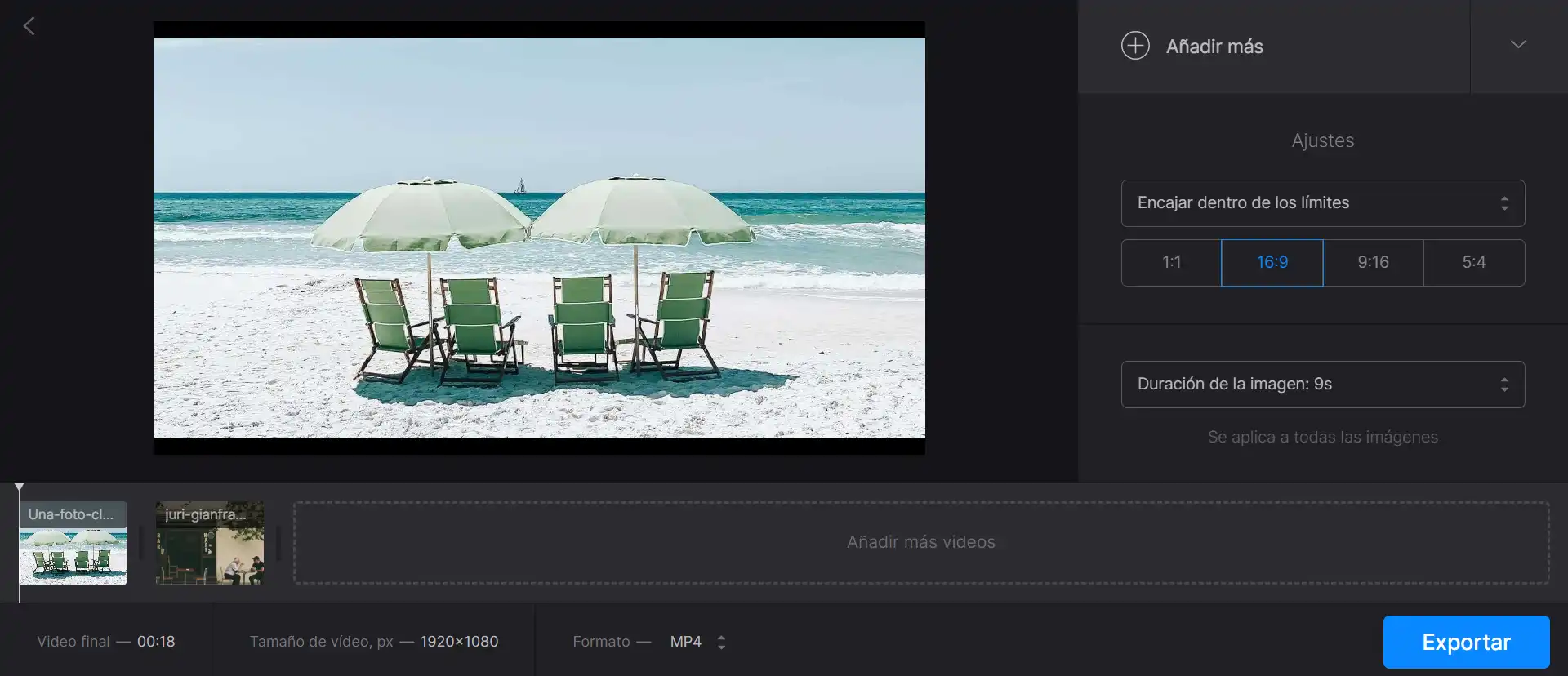Image resolution: width=1568 pixels, height=676 pixels.
Task: Click the Exportar button
Action: [1467, 642]
